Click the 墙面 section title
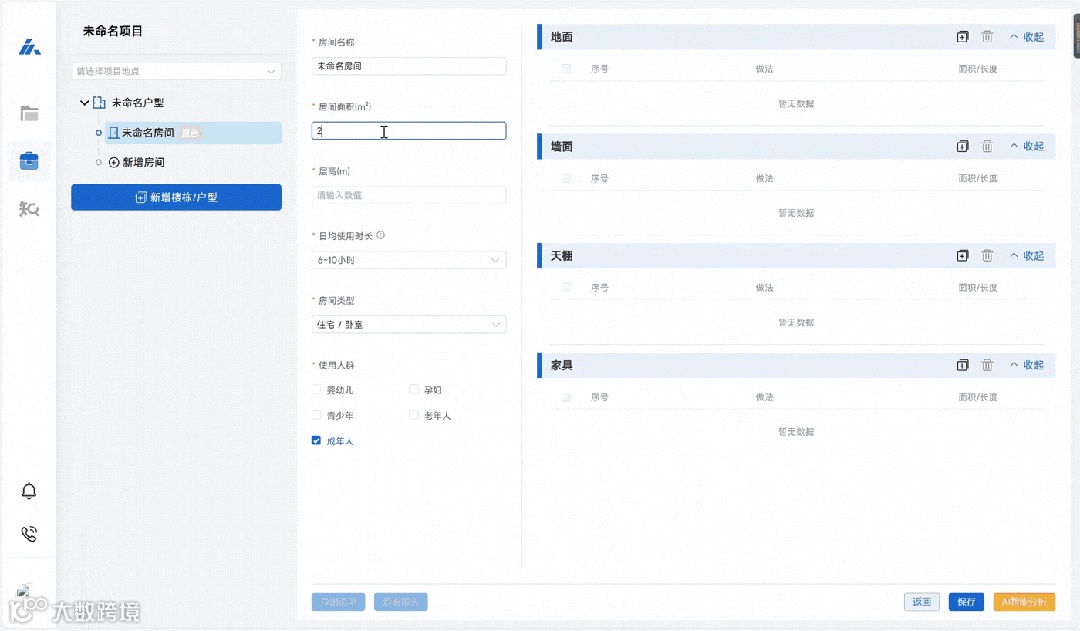The width and height of the screenshot is (1080, 631). click(561, 146)
